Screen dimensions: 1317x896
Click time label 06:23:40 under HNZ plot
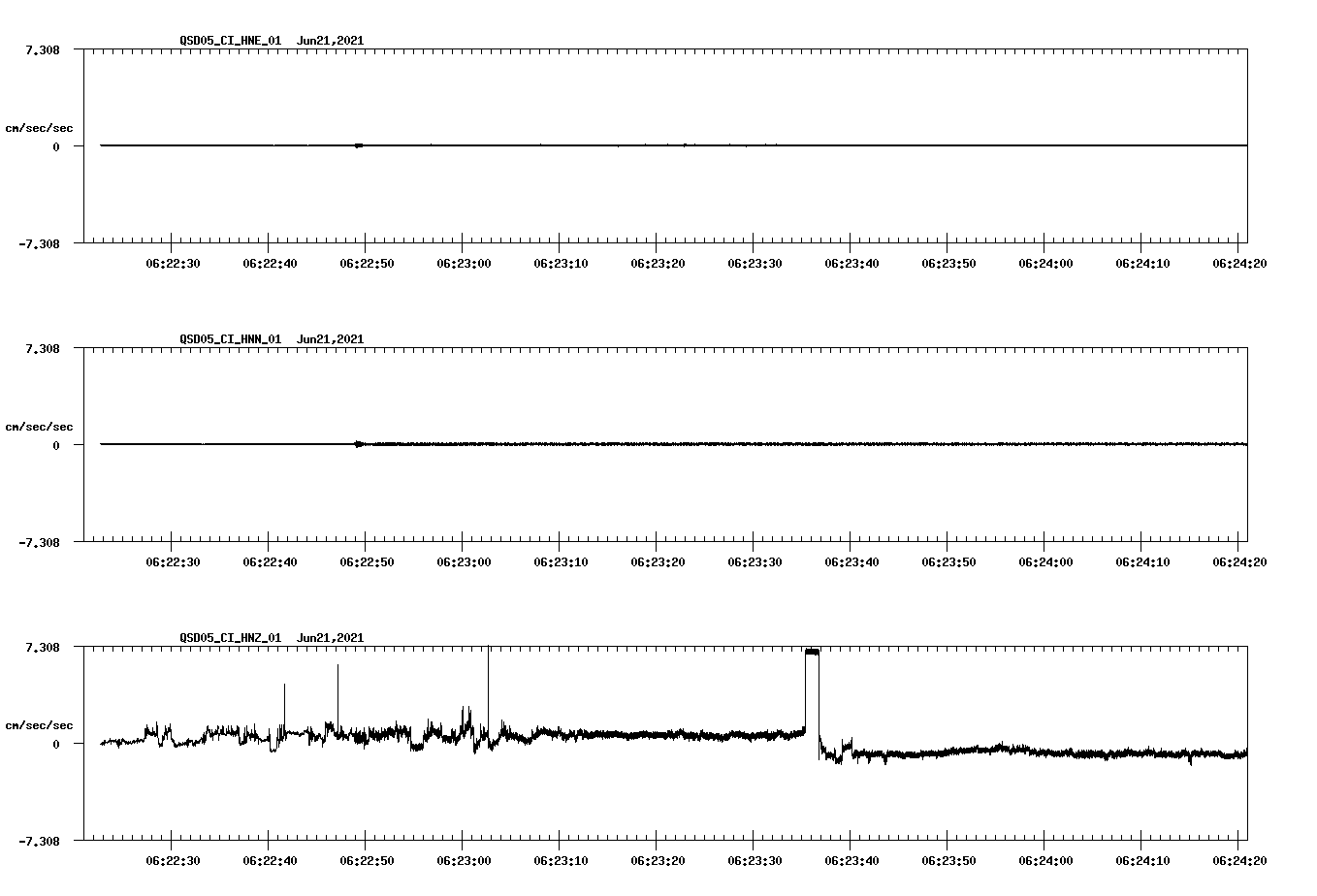(x=851, y=860)
